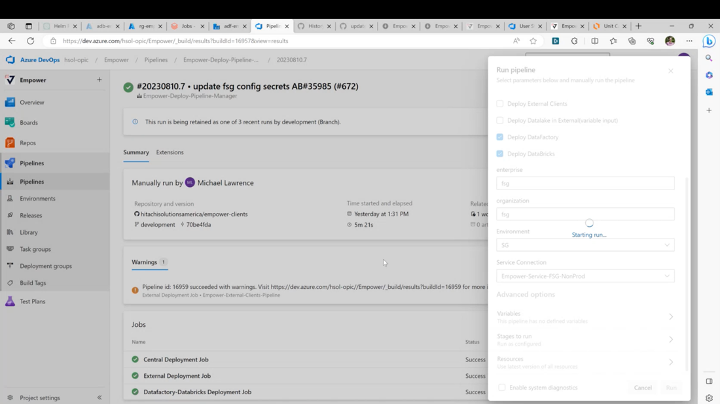Open Library in the sidebar
Image resolution: width=720 pixels, height=404 pixels.
pos(28,232)
